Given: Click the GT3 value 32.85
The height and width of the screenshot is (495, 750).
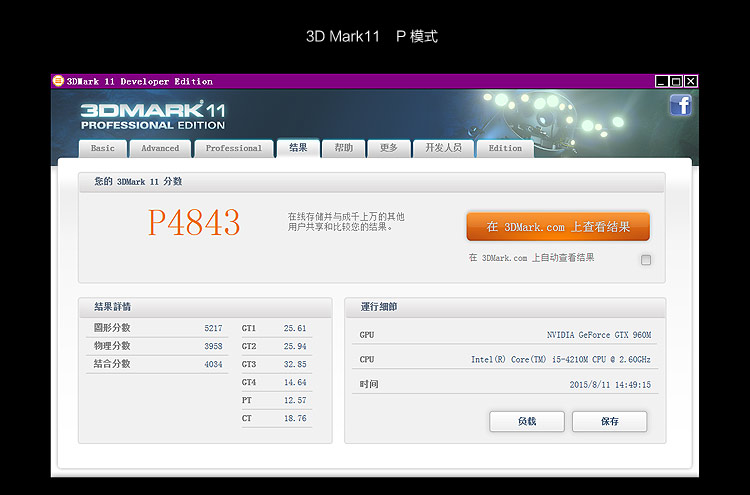Looking at the screenshot, I should pos(295,364).
